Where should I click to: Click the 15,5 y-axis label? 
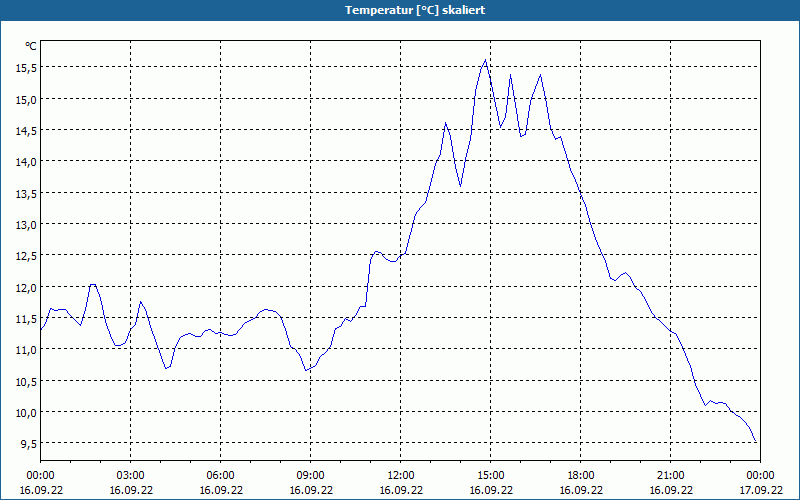click(26, 67)
